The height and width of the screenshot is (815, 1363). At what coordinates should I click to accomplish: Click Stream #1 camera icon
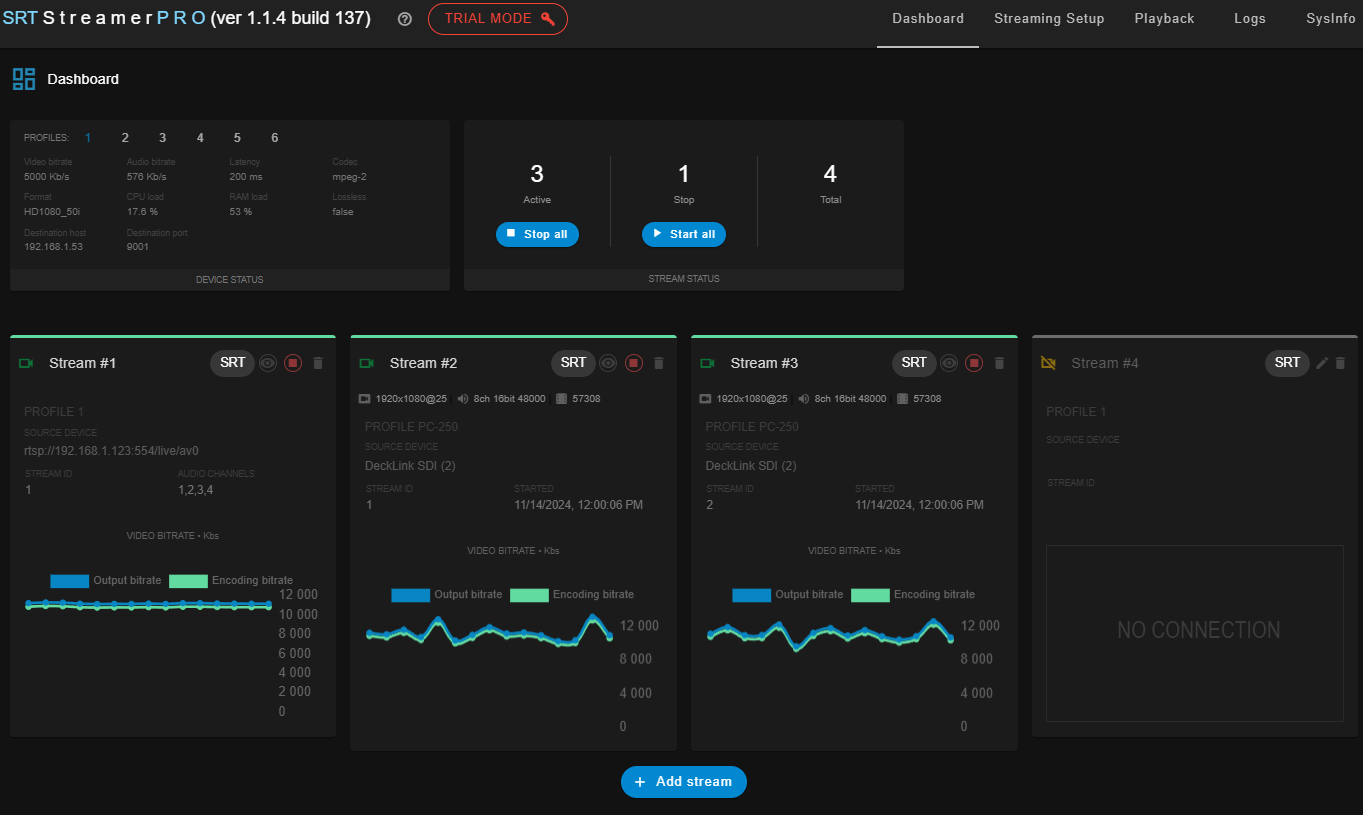tap(26, 363)
